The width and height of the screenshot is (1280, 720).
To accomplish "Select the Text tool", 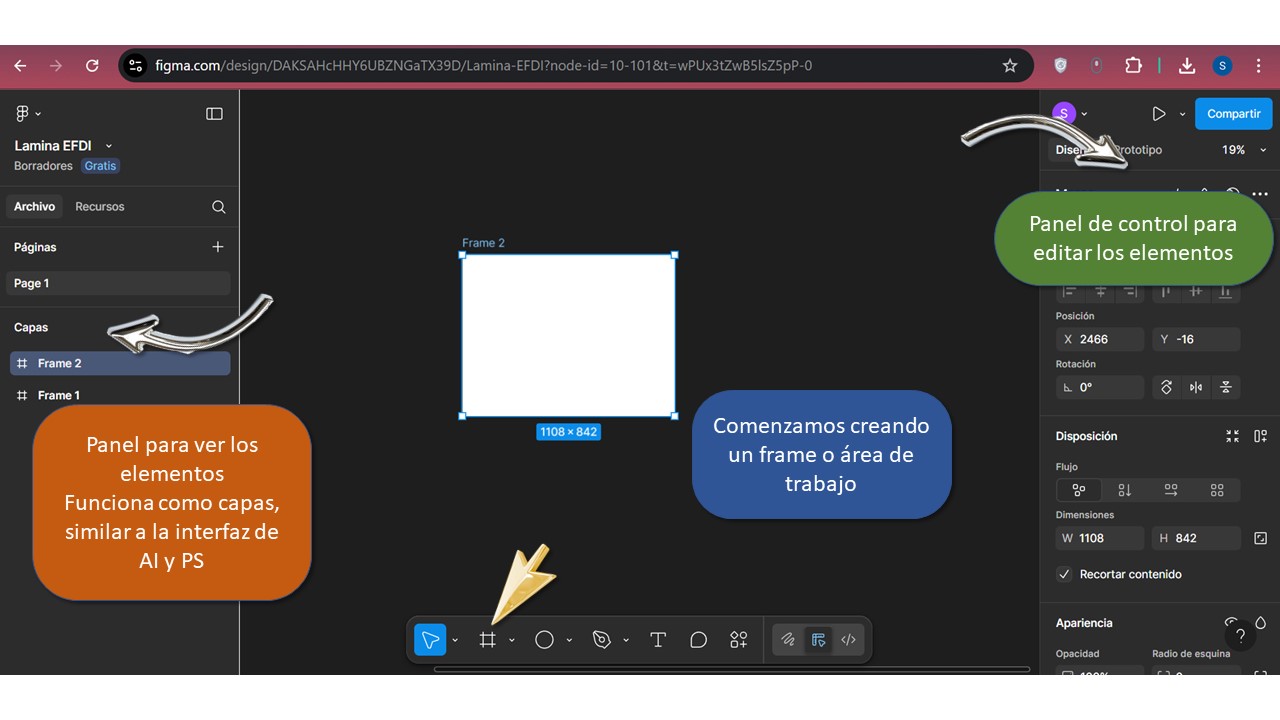I will (x=658, y=640).
